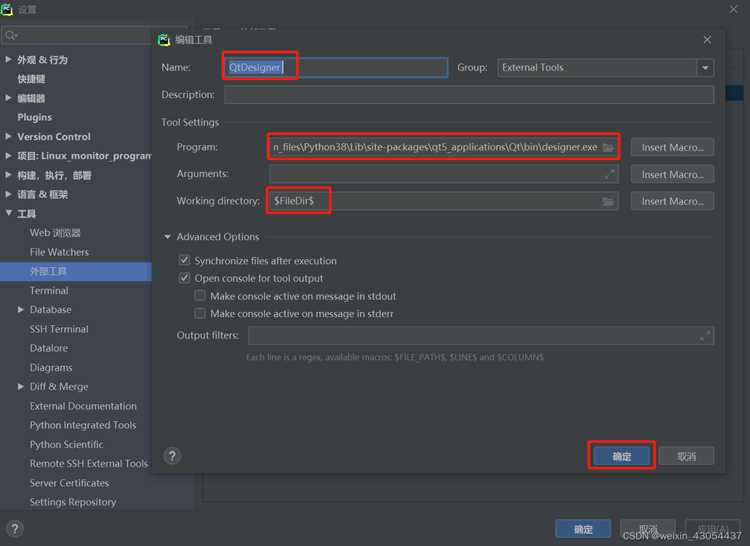The width and height of the screenshot is (750, 546).
Task: Expand the 外观 & 行为 settings node
Action: pos(8,60)
